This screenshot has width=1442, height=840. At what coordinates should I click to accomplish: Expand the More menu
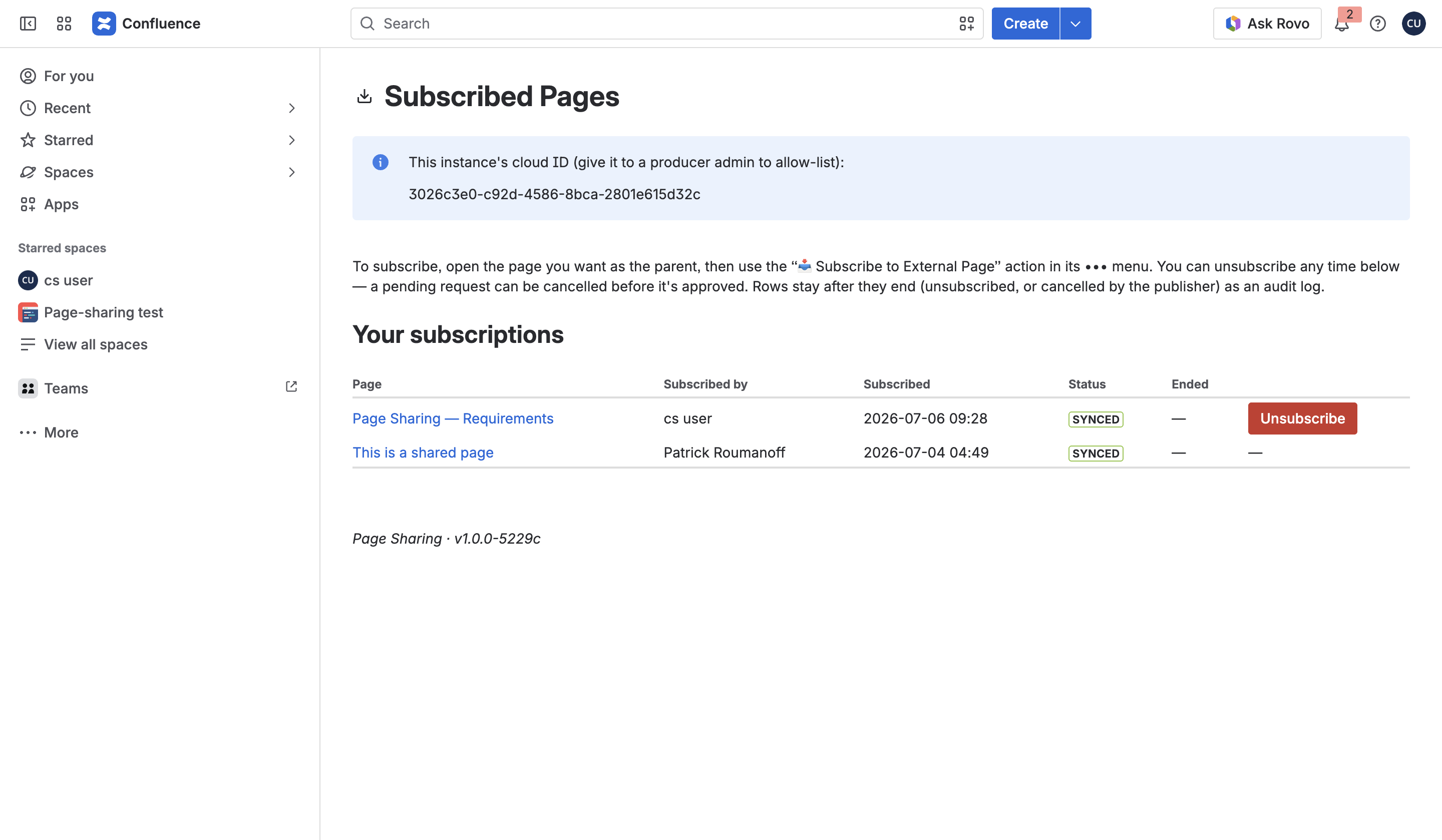click(x=160, y=433)
